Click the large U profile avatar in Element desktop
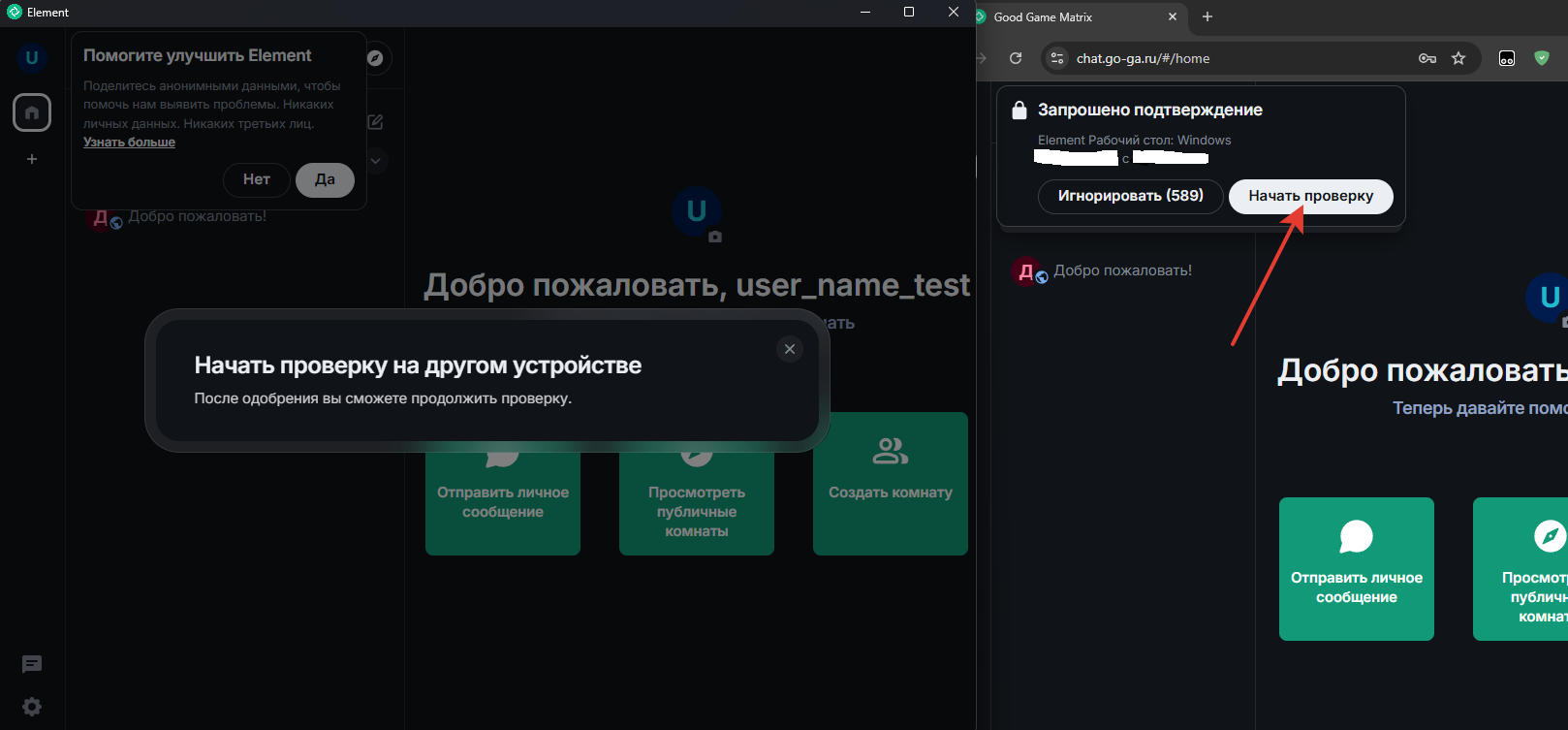 [696, 210]
